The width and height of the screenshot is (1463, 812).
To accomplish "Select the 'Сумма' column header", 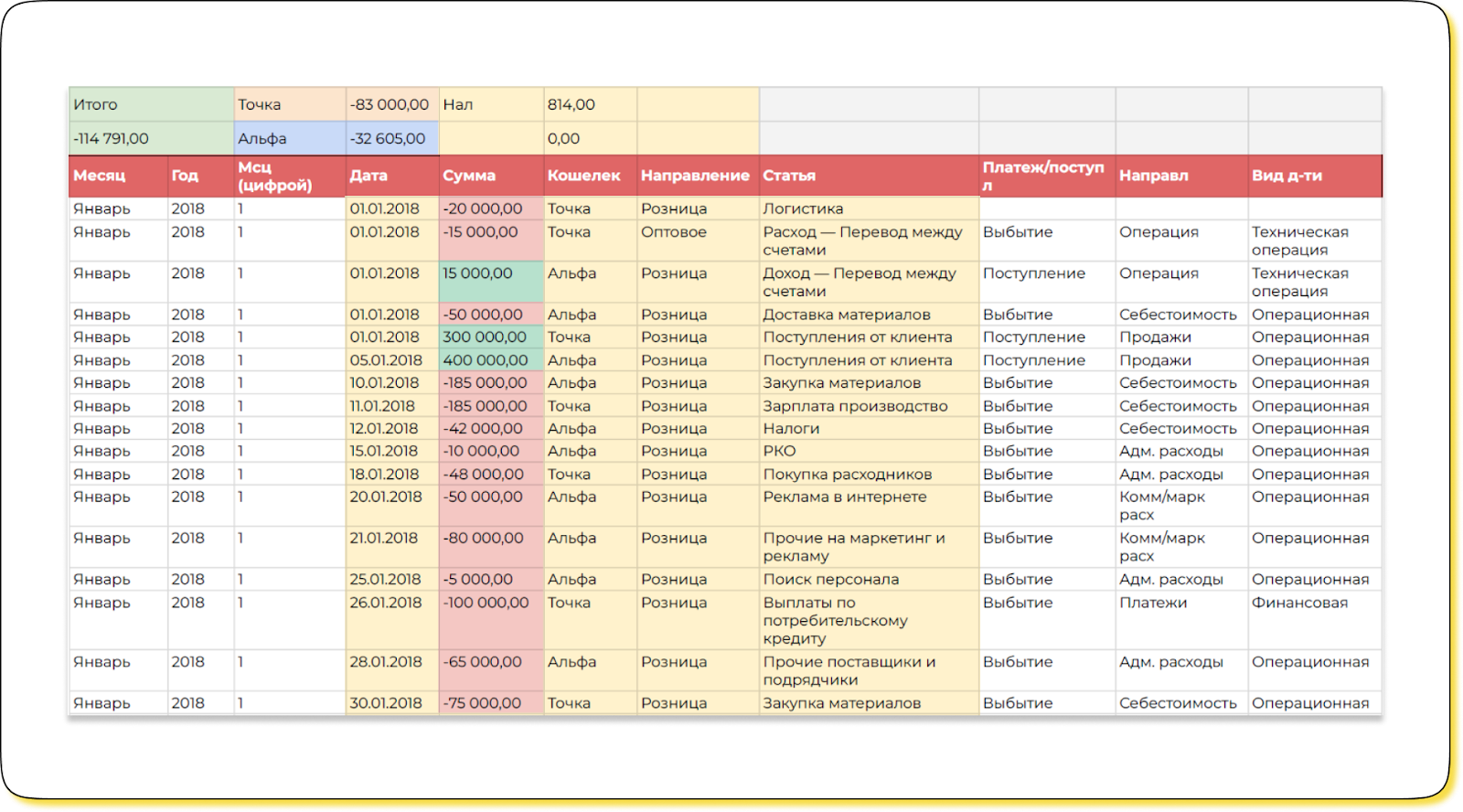I will [x=469, y=176].
